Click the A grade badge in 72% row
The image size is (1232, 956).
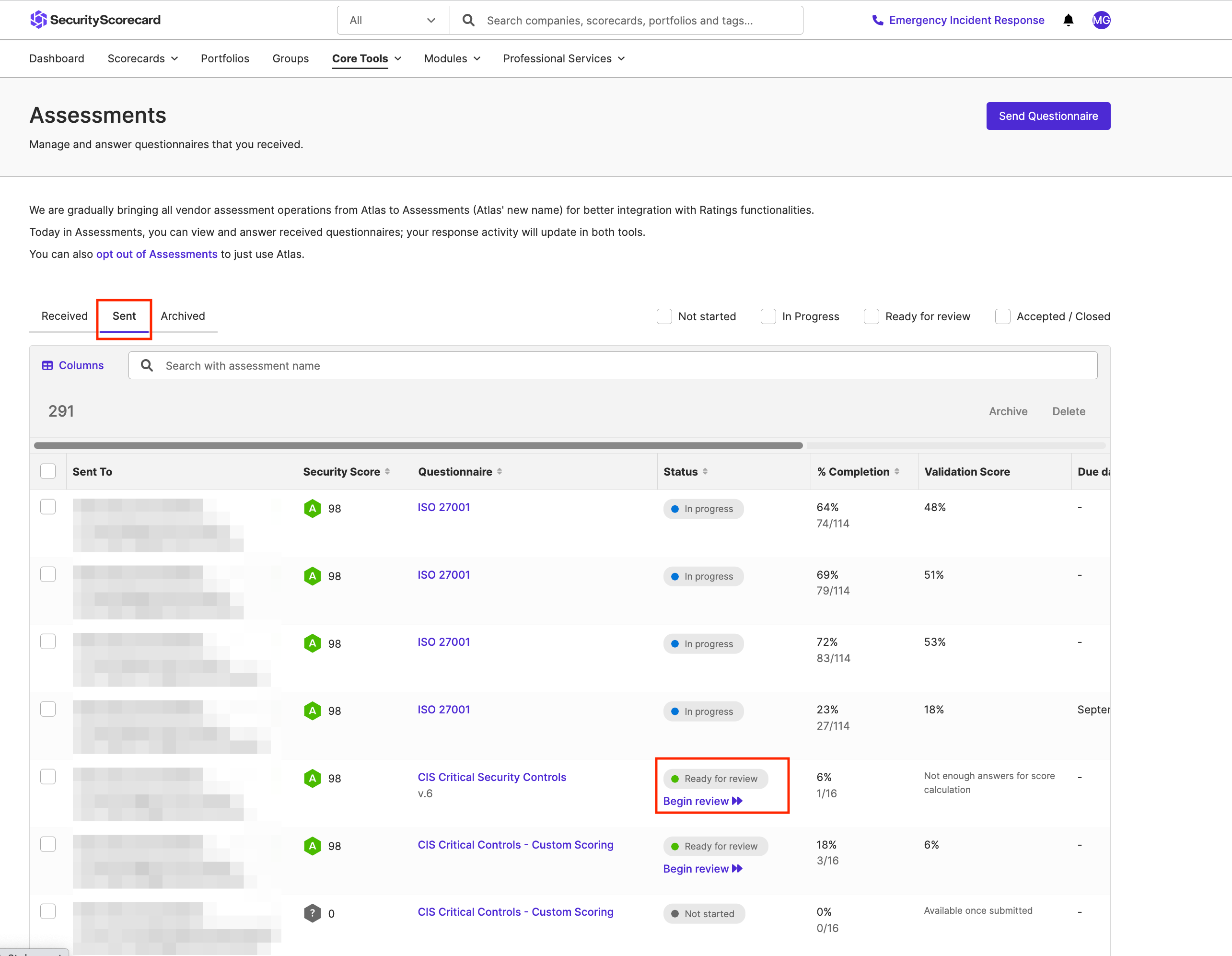(313, 643)
